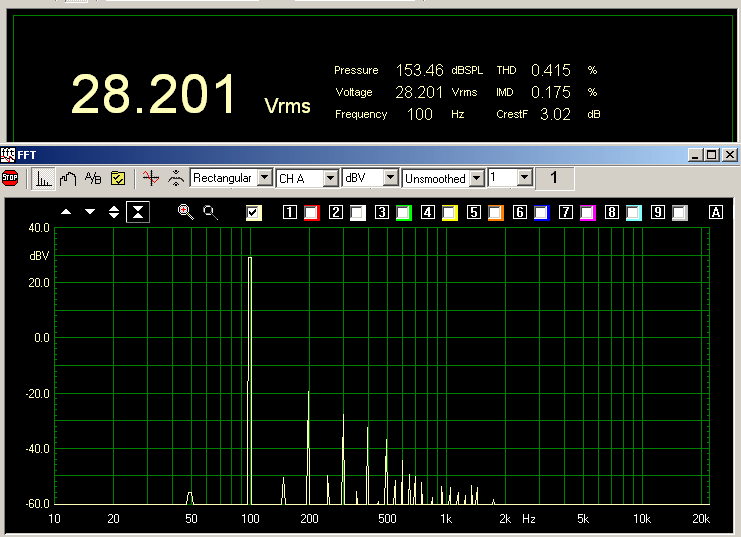Click the 28.201 Vrms large readout
This screenshot has width=741, height=537.
pyautogui.click(x=155, y=94)
